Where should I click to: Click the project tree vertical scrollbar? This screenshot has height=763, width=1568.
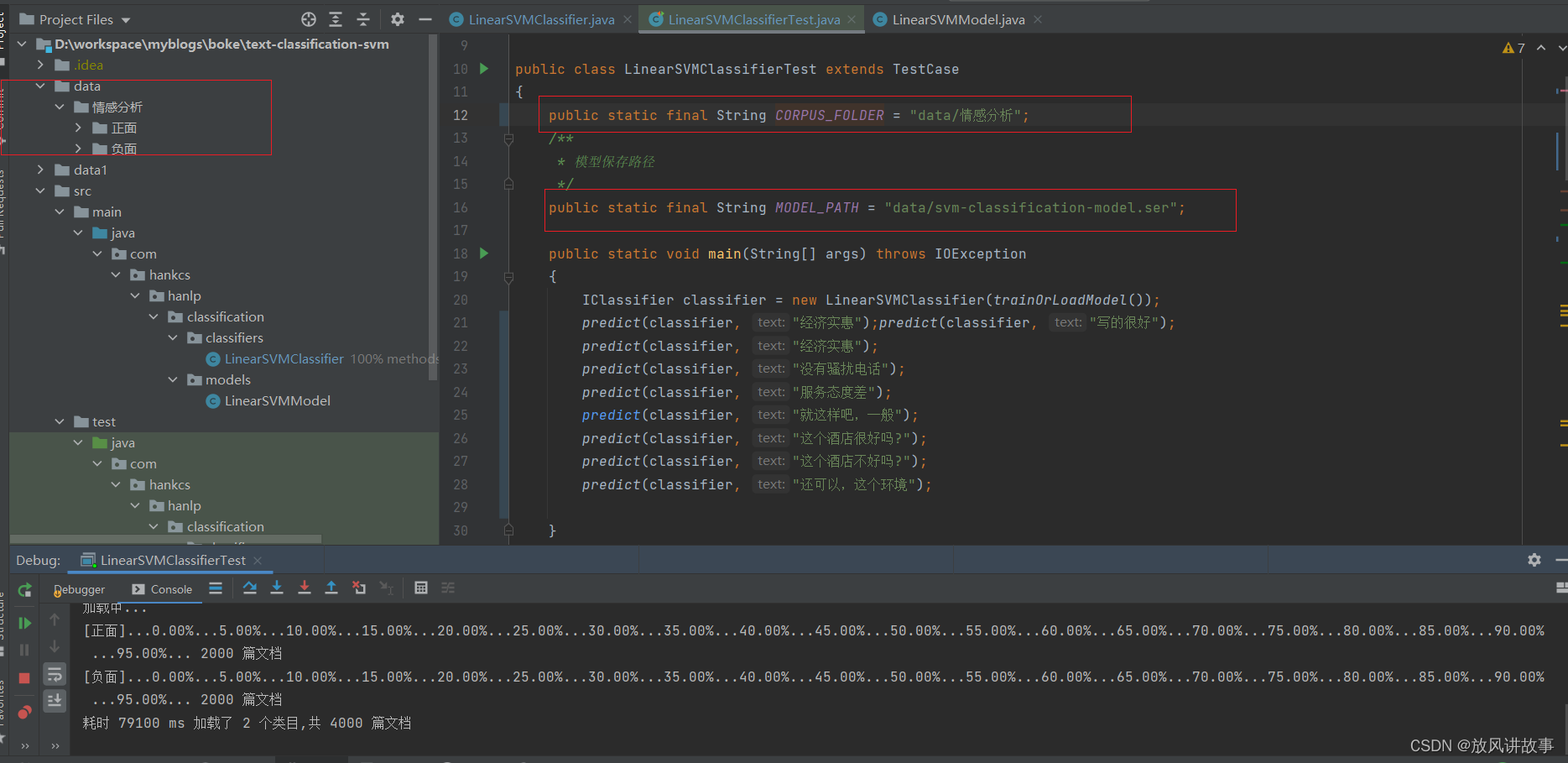pos(433,207)
